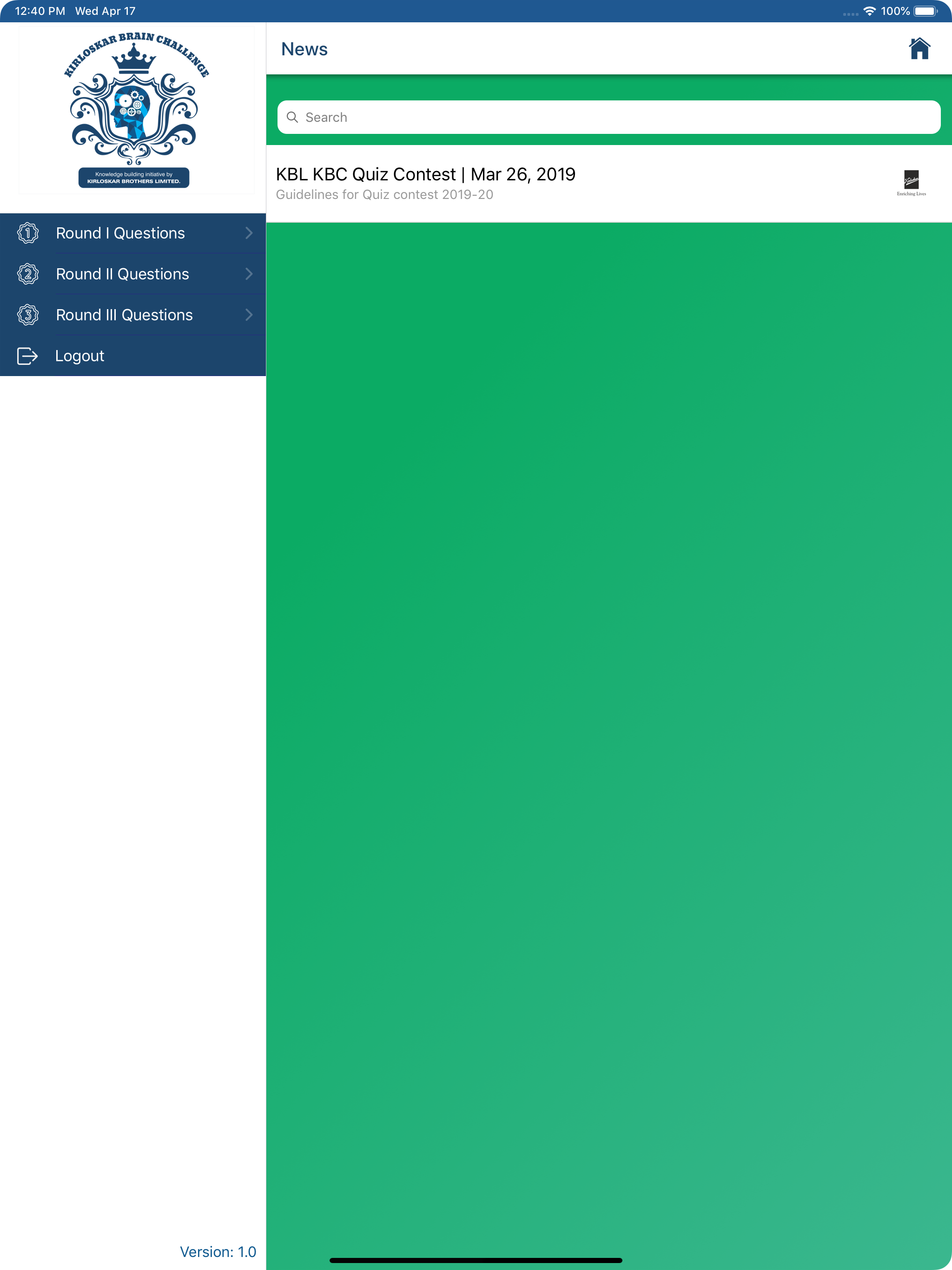Screen dimensions: 952x1270
Task: Tap the Home icon in the header
Action: point(919,49)
